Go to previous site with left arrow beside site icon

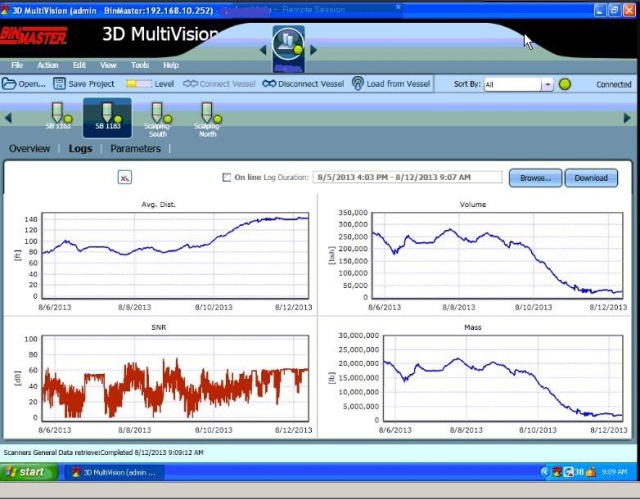coord(263,50)
